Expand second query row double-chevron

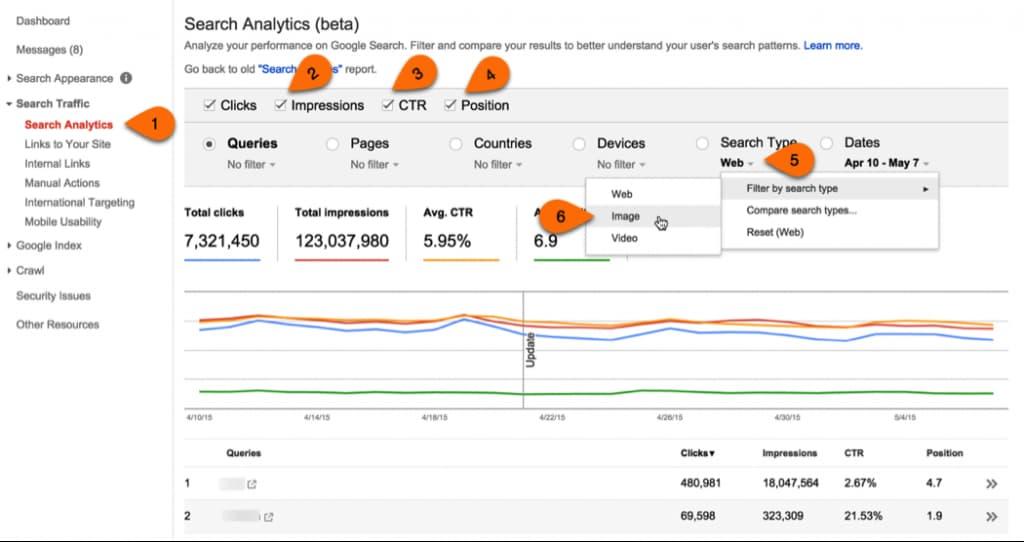point(991,517)
